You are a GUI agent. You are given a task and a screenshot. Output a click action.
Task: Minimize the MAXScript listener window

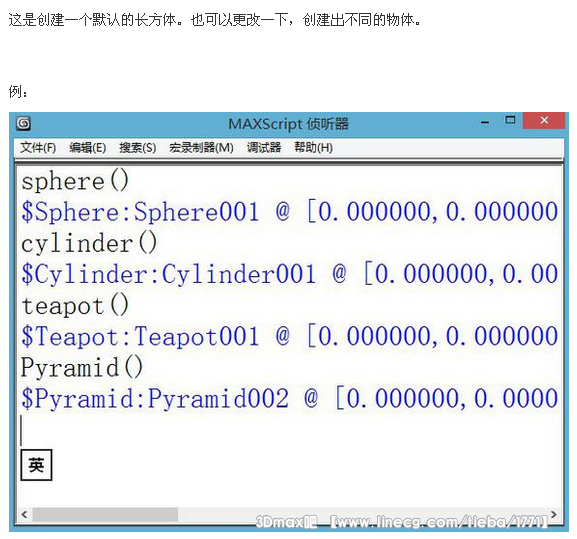pos(485,121)
